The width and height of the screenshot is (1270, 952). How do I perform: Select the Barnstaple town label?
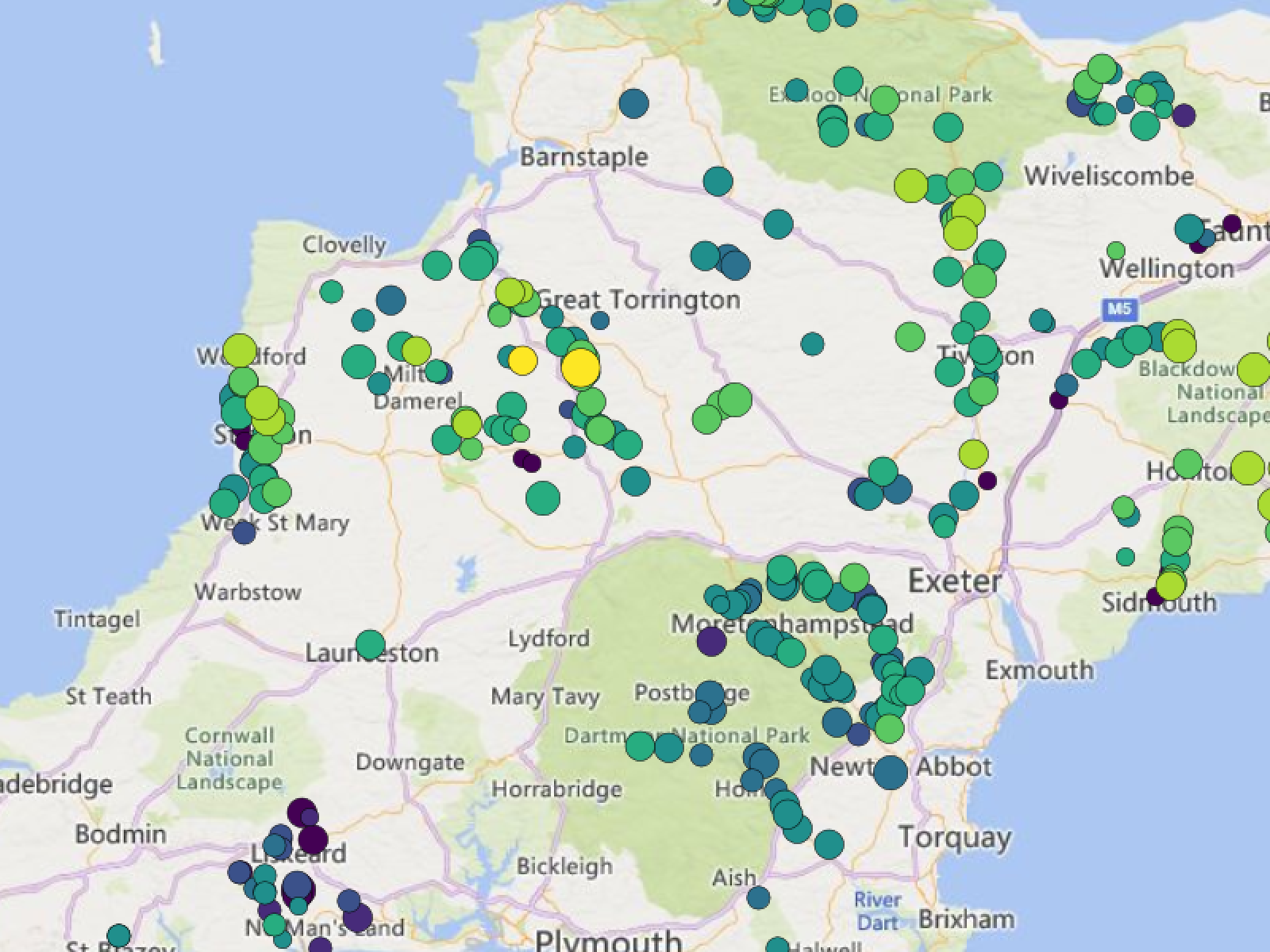pyautogui.click(x=583, y=156)
